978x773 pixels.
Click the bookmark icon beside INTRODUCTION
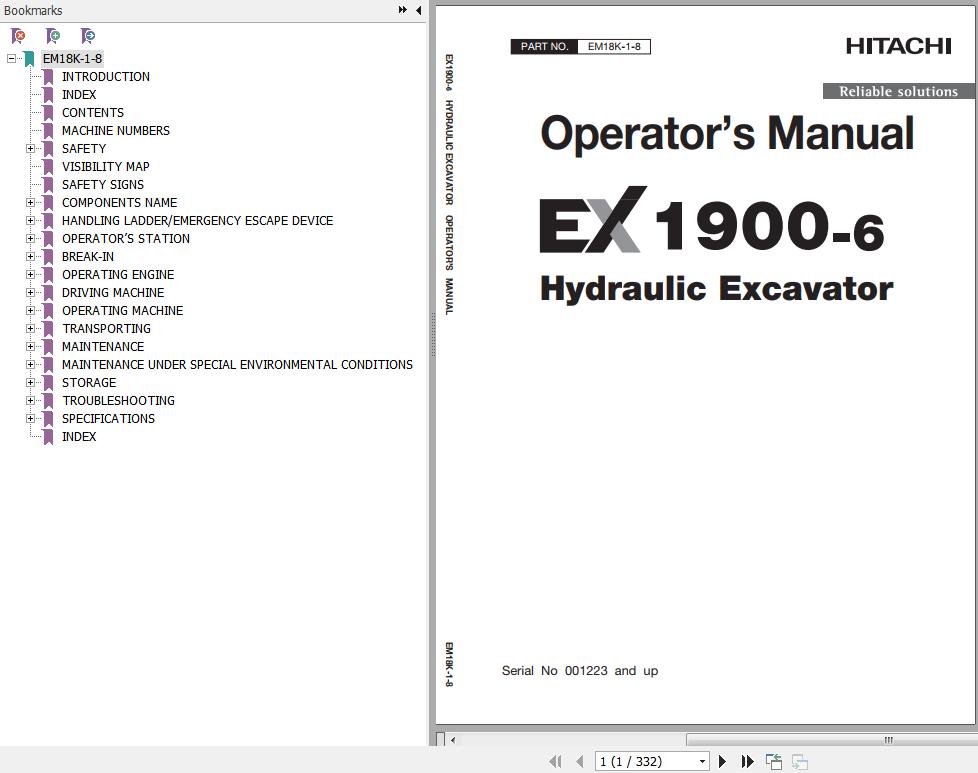click(48, 77)
